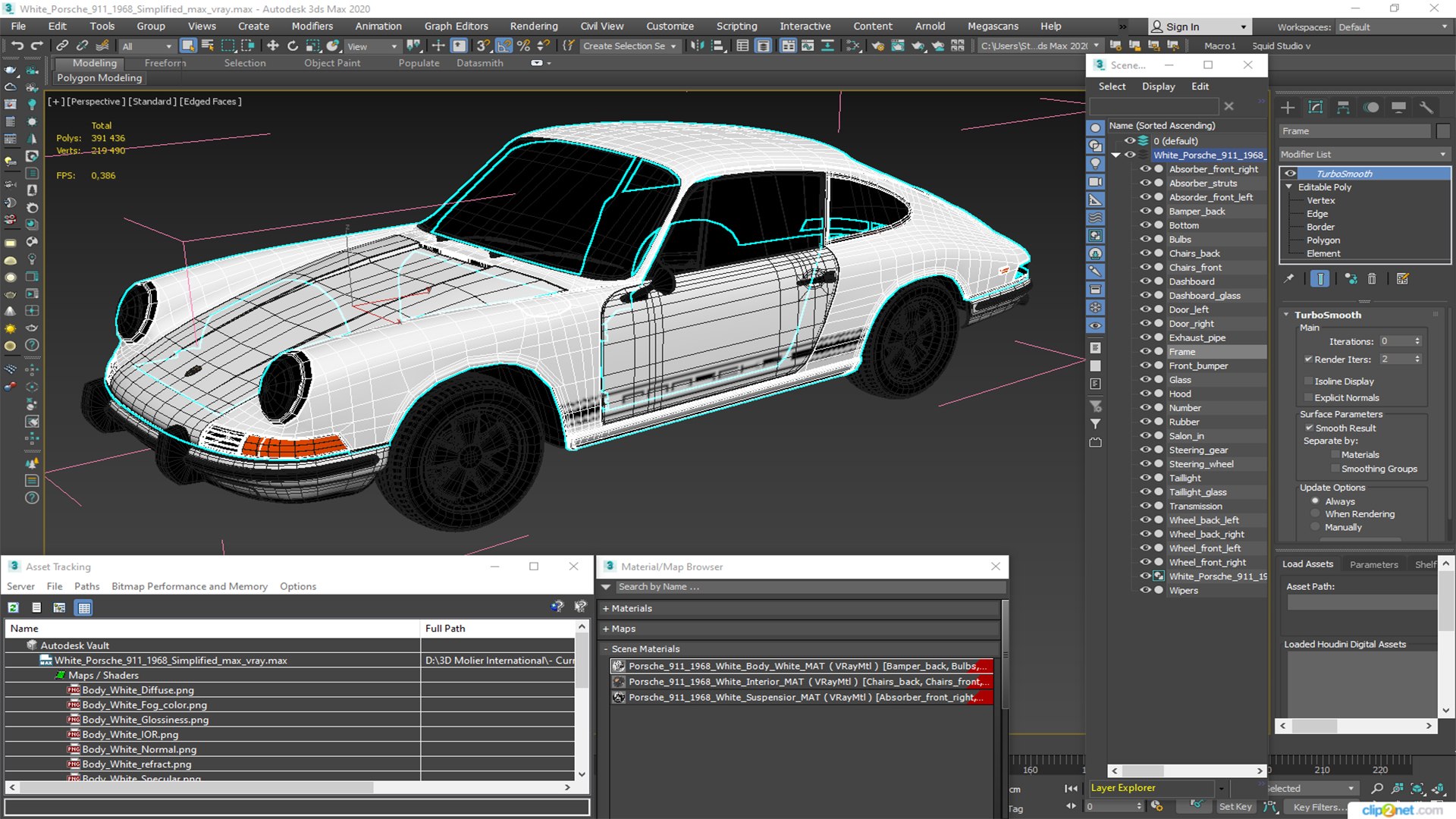The image size is (1456, 819).
Task: Open the Modifiers menu
Action: [312, 26]
